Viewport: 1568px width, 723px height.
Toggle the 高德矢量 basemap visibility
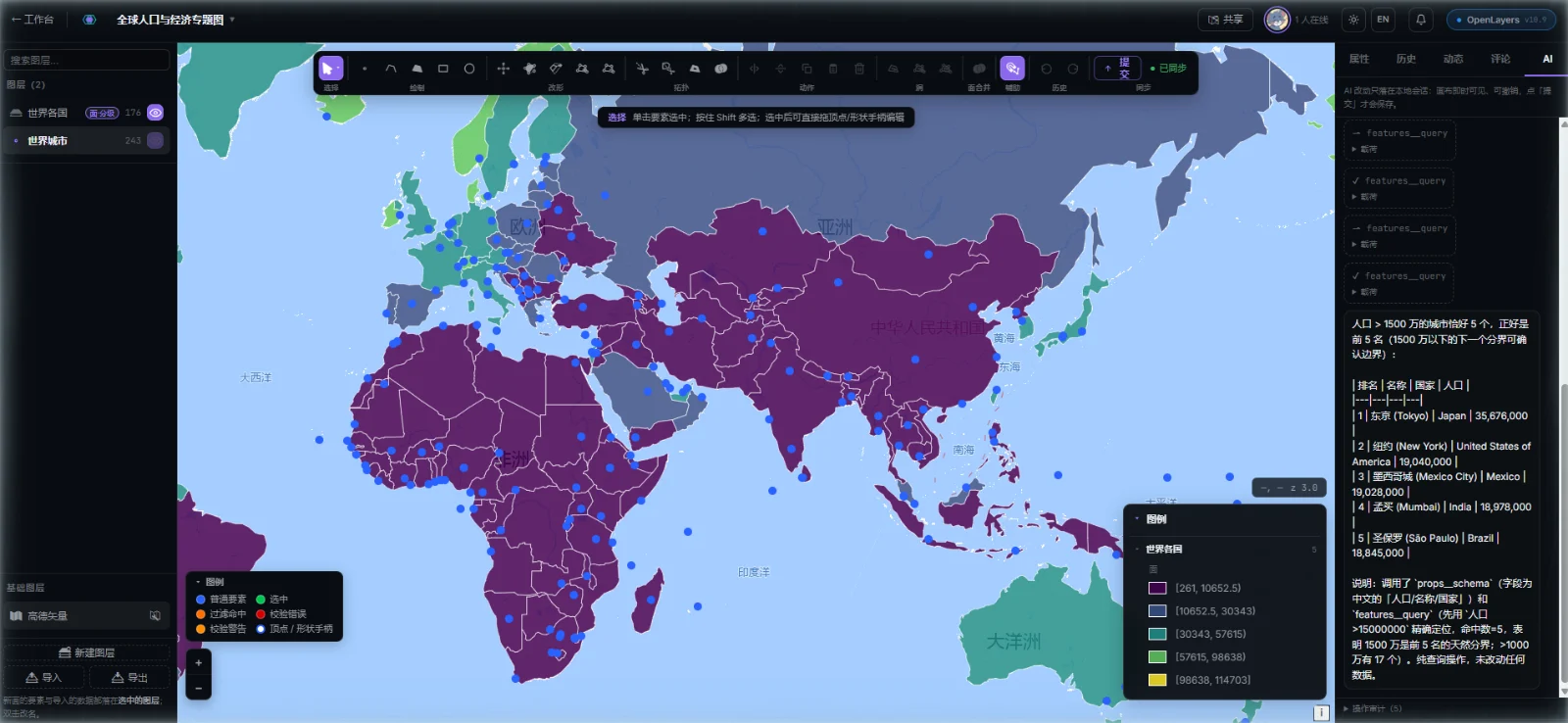pyautogui.click(x=155, y=616)
